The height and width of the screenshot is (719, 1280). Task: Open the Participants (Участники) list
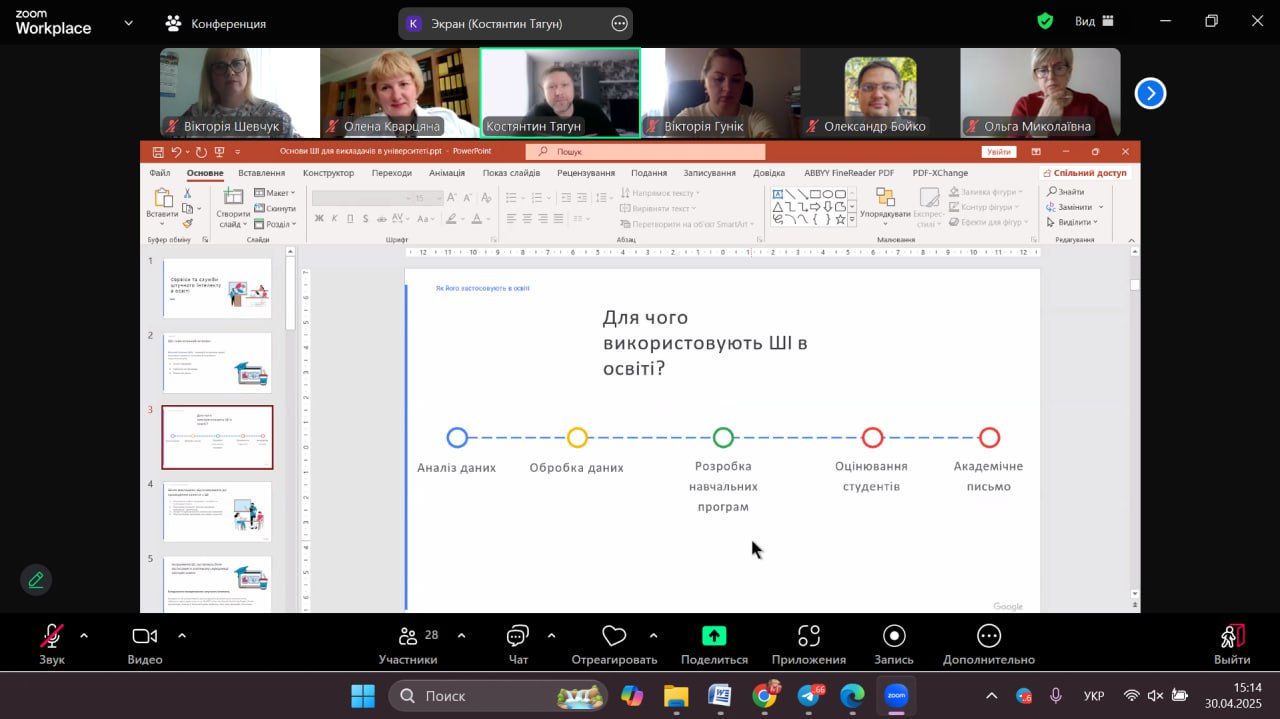coord(408,637)
